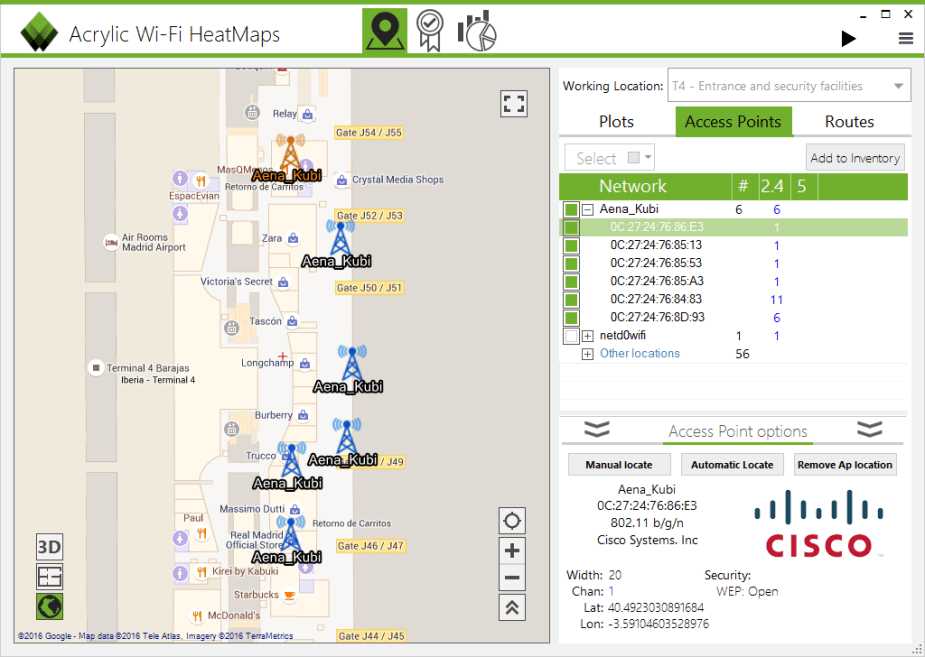The height and width of the screenshot is (657, 925).
Task: Open the survey map location icon
Action: 384,31
